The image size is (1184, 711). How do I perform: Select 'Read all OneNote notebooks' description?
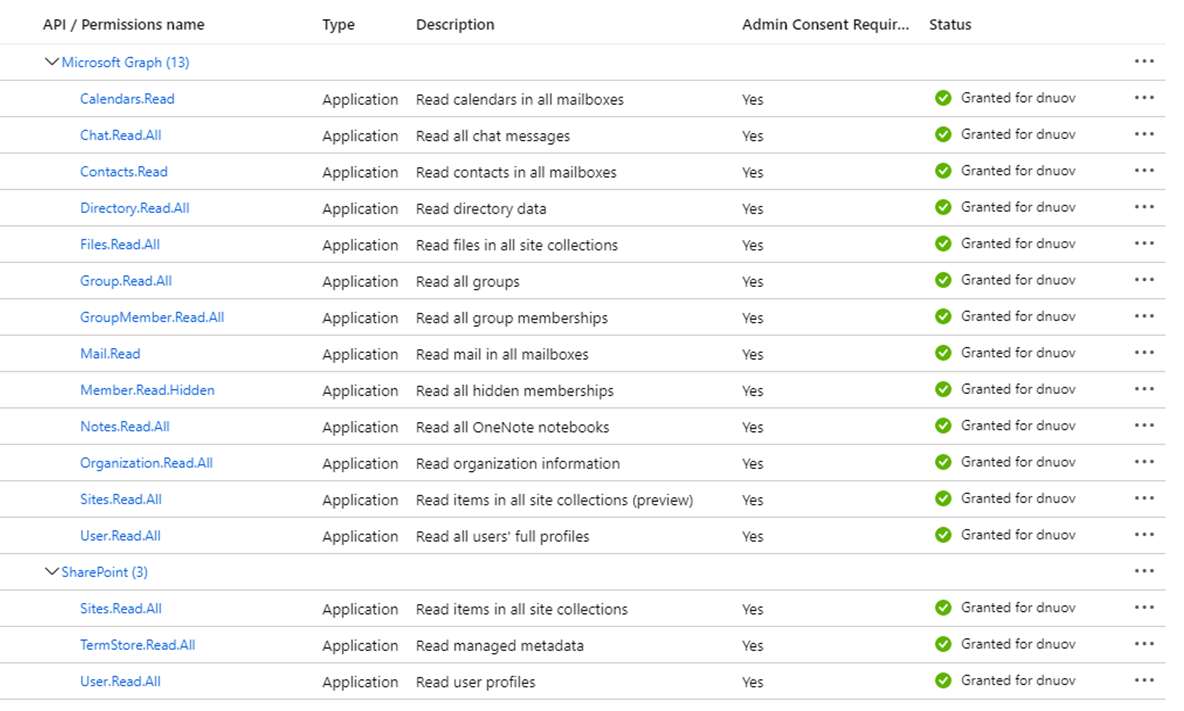(x=513, y=427)
